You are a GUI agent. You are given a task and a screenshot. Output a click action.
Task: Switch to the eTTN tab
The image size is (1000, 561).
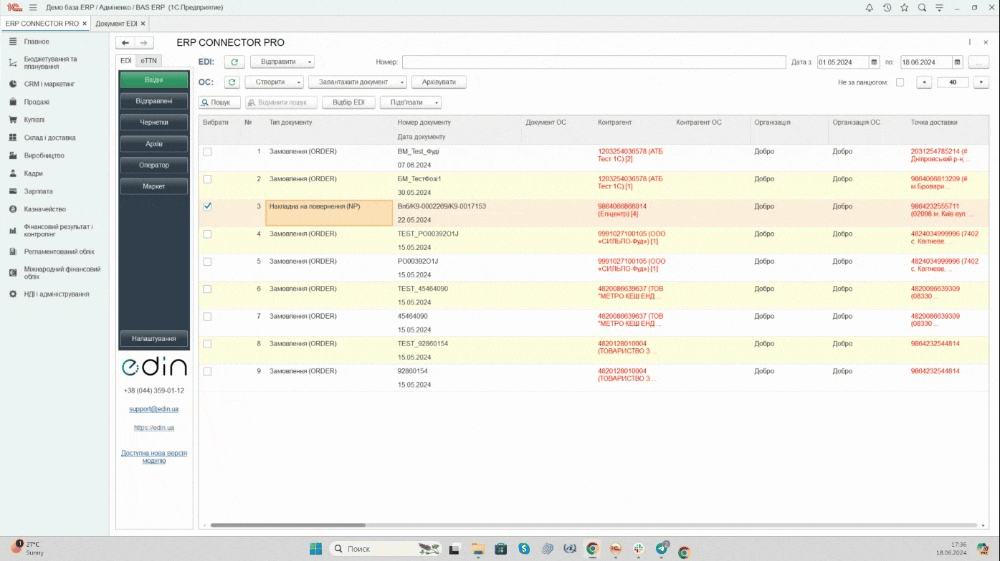click(x=148, y=61)
